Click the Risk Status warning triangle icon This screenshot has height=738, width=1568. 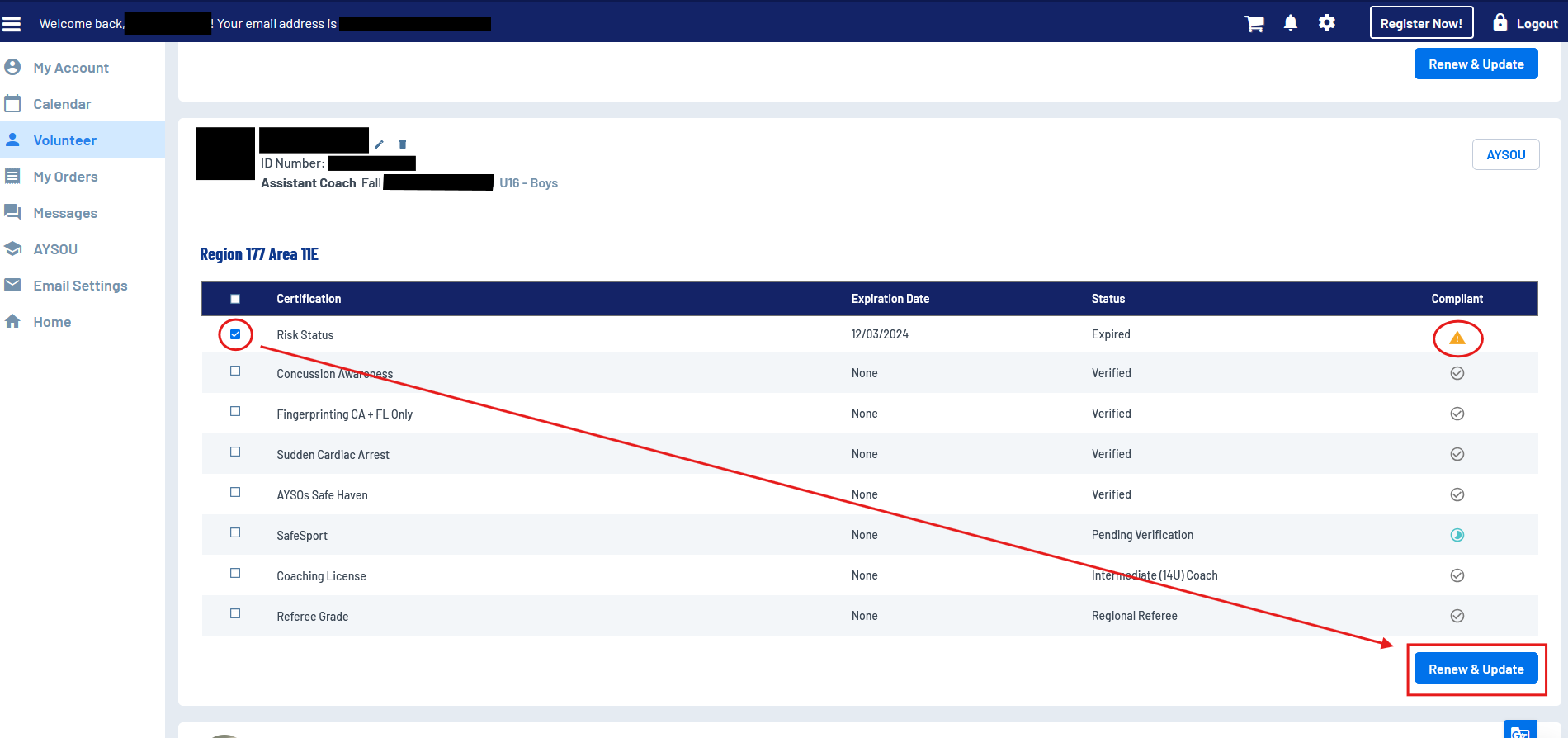pyautogui.click(x=1457, y=338)
